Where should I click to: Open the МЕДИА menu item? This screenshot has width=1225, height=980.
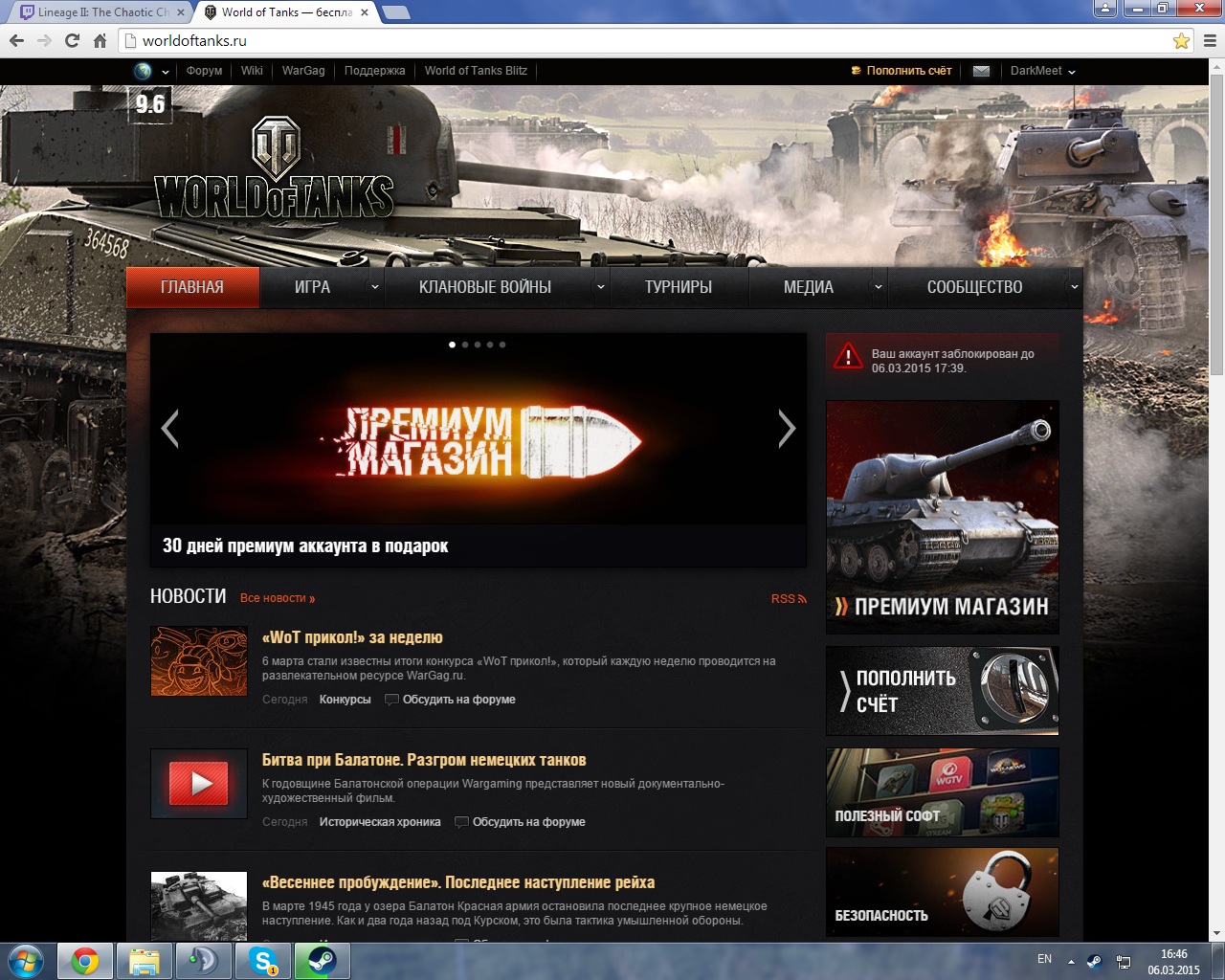pos(809,287)
